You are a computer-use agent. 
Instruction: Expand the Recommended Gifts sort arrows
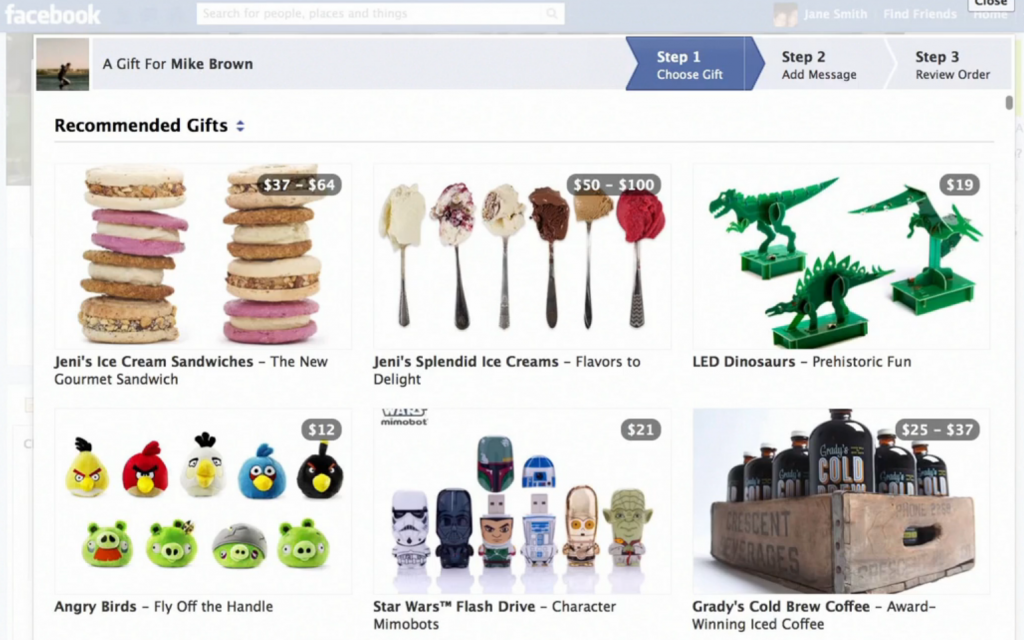240,126
